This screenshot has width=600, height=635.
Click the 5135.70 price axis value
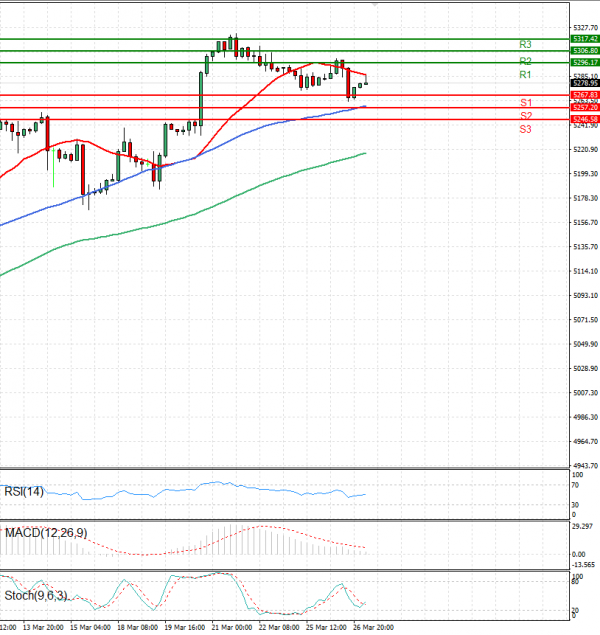click(585, 247)
